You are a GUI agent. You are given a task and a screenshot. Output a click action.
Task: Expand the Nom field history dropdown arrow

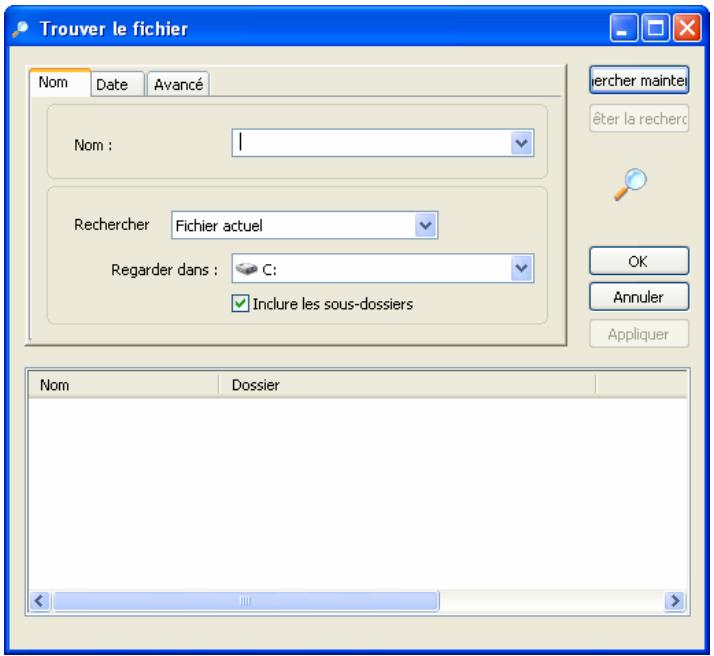tap(522, 143)
